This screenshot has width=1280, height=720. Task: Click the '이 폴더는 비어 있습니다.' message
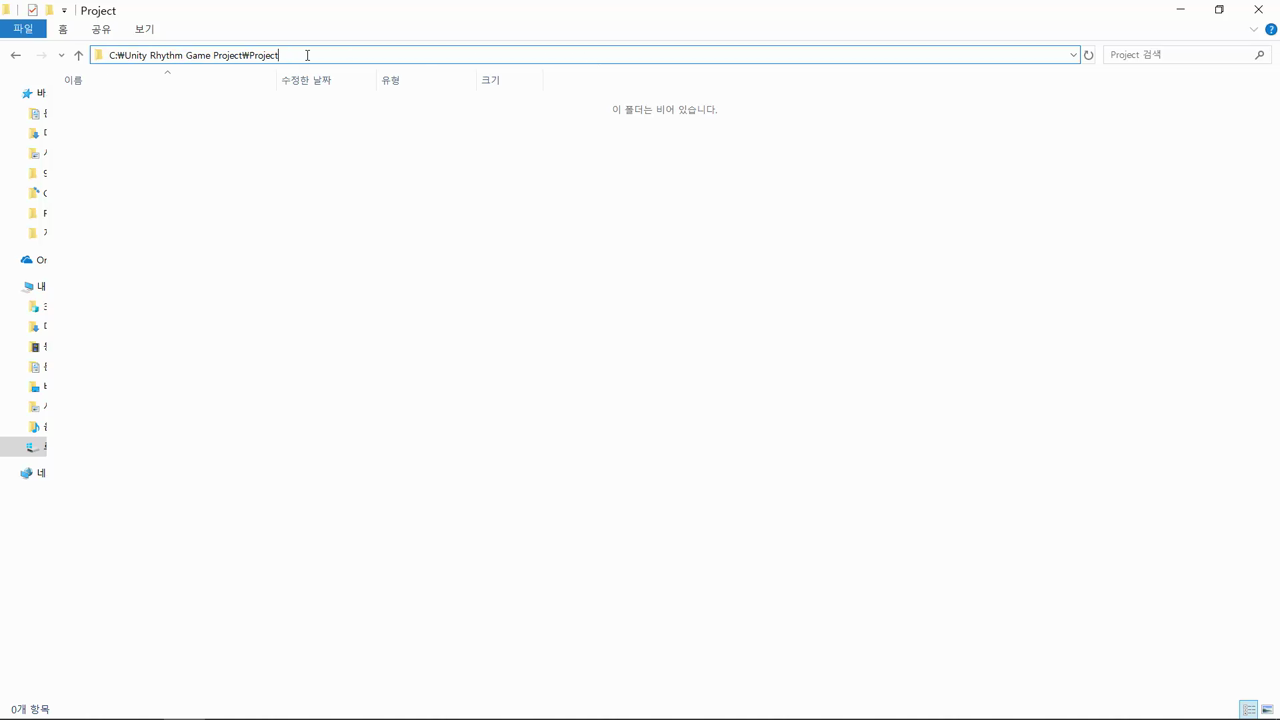[x=665, y=109]
